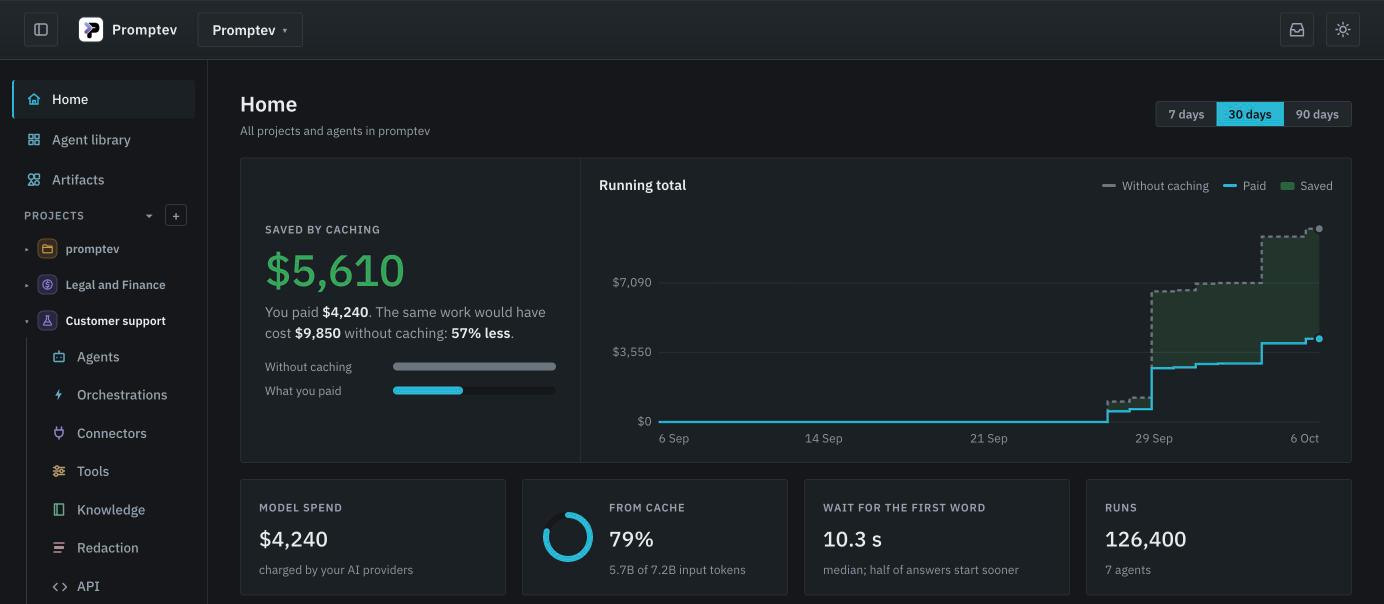Click the Redaction lines icon

(x=59, y=548)
